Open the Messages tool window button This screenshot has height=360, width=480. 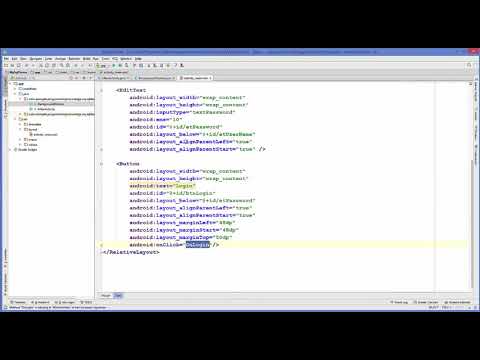click(x=64, y=302)
